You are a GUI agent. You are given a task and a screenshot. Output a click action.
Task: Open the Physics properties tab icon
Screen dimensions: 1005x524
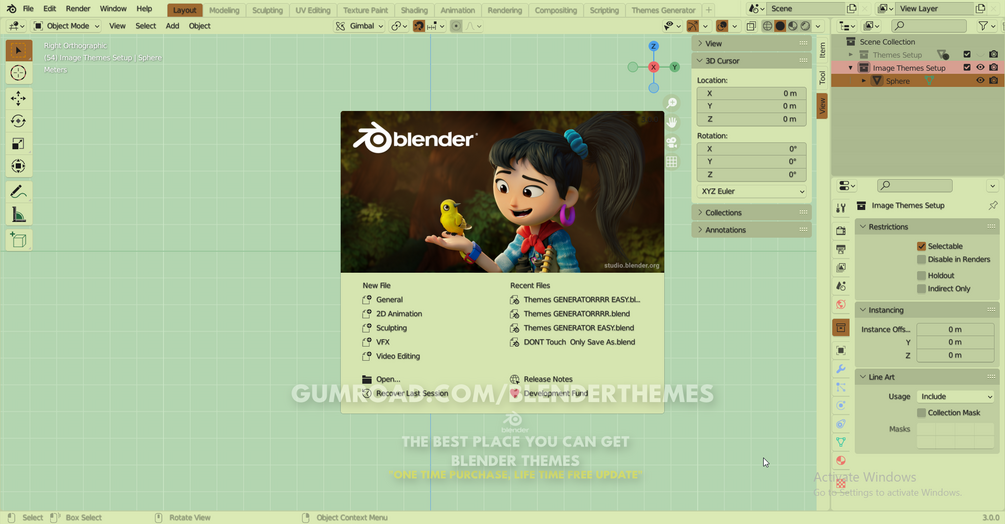click(x=841, y=405)
